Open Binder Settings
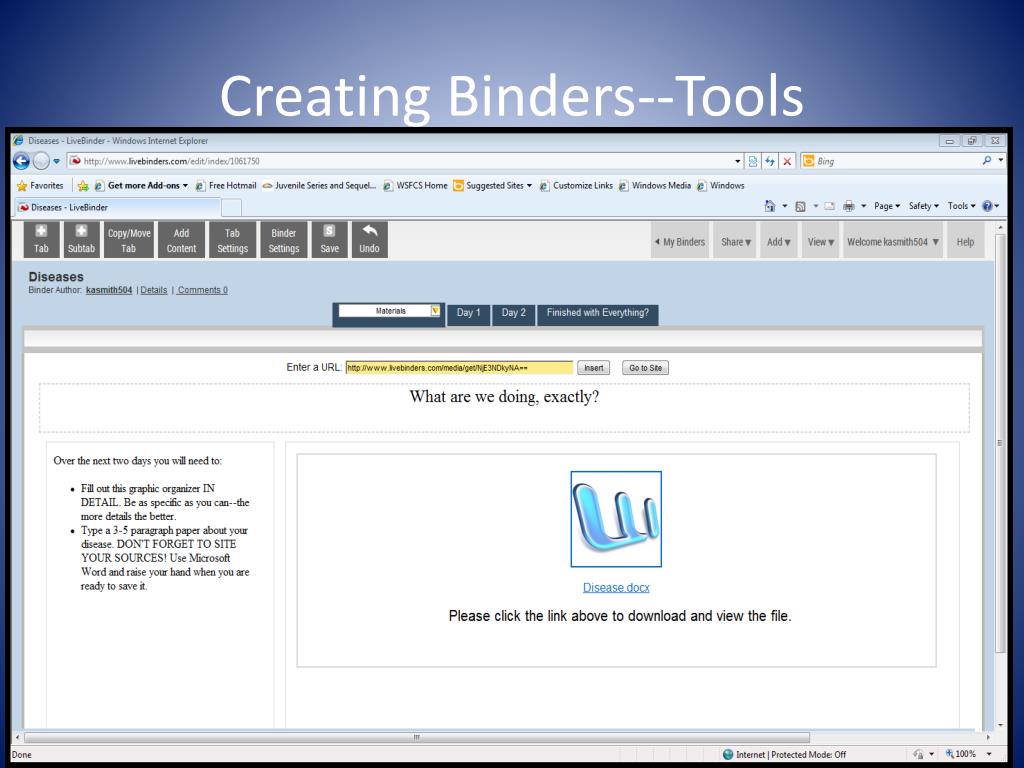The height and width of the screenshot is (768, 1024). [x=283, y=239]
